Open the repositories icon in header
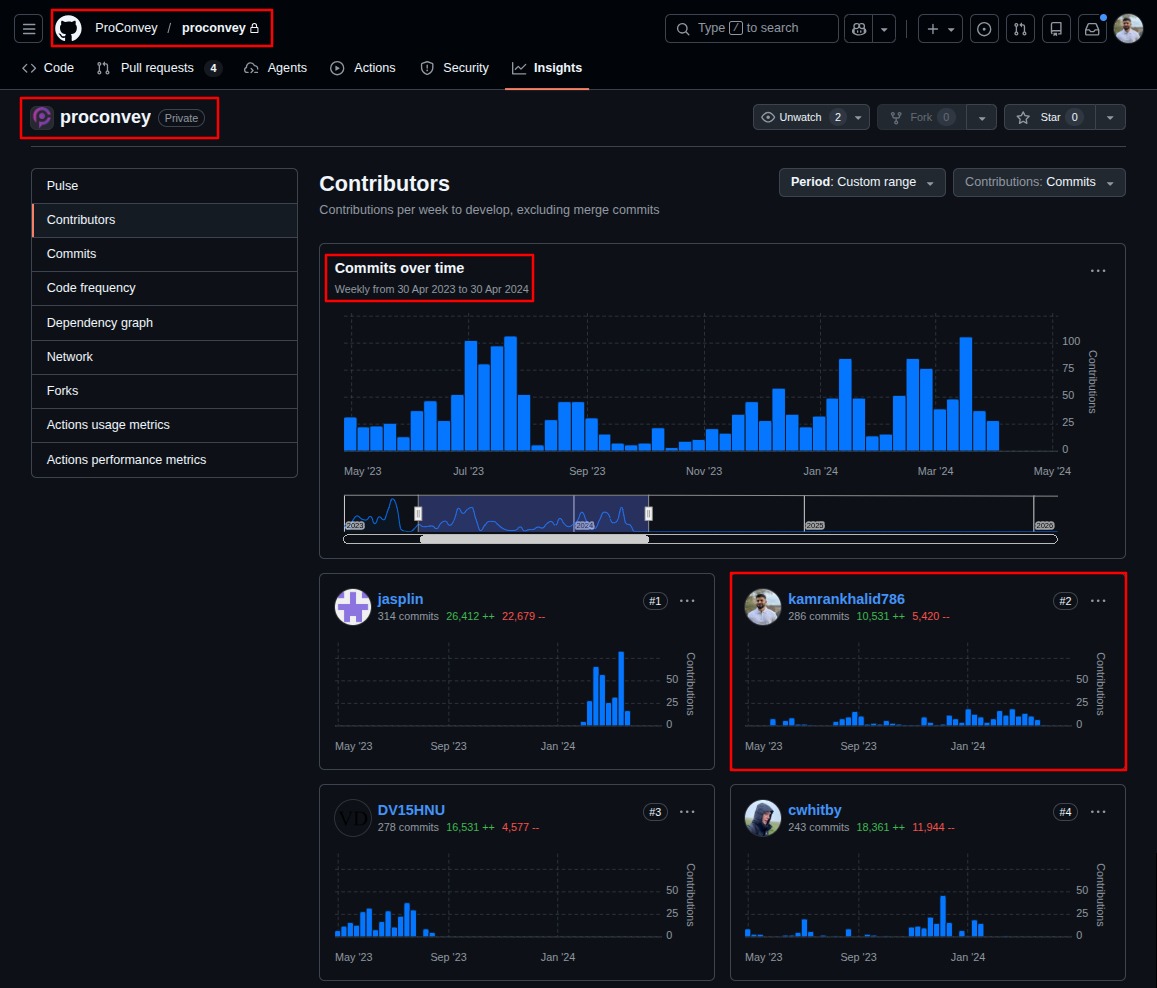The height and width of the screenshot is (988, 1157). click(x=1057, y=29)
